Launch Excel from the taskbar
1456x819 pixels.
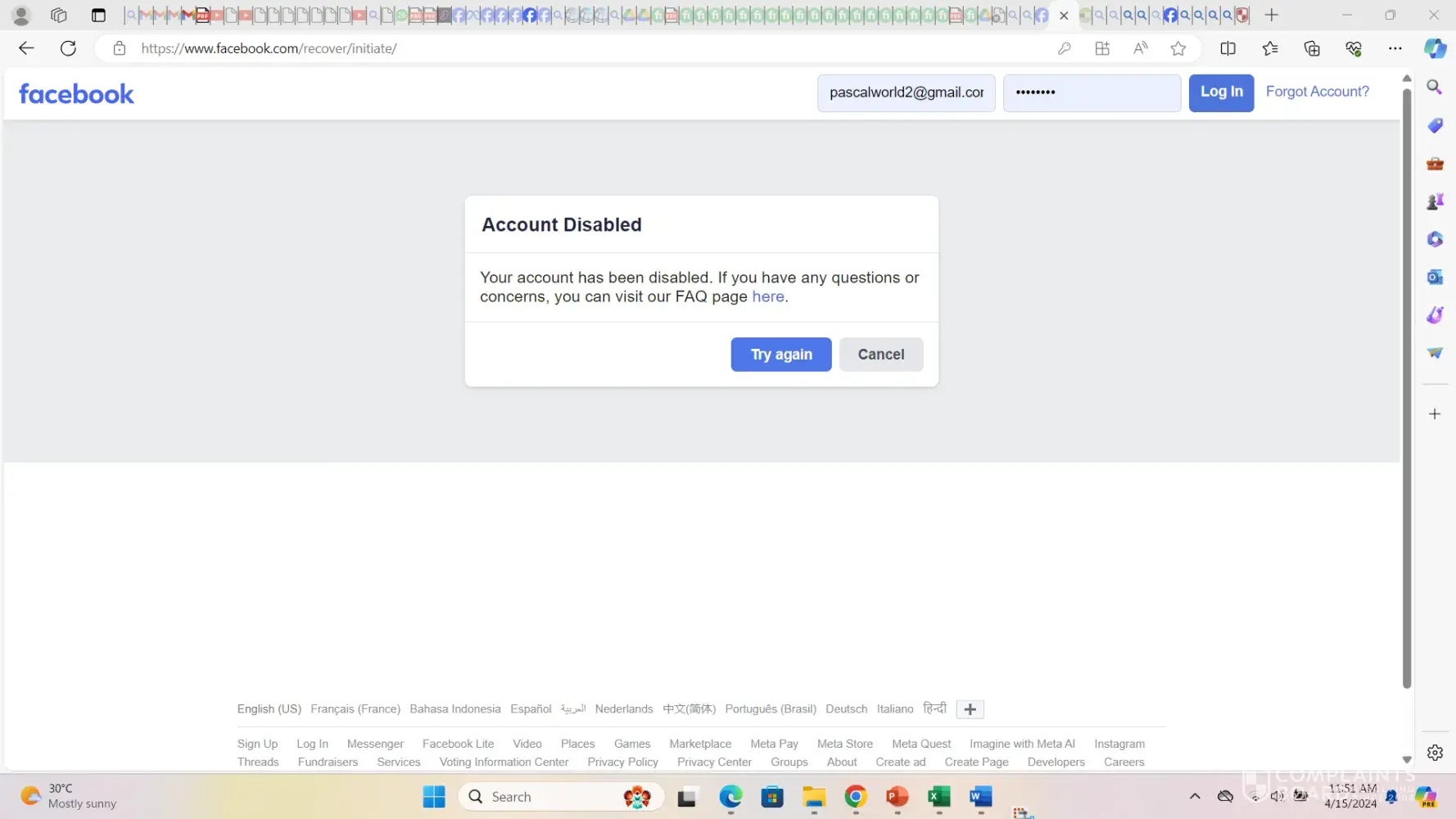tap(938, 796)
